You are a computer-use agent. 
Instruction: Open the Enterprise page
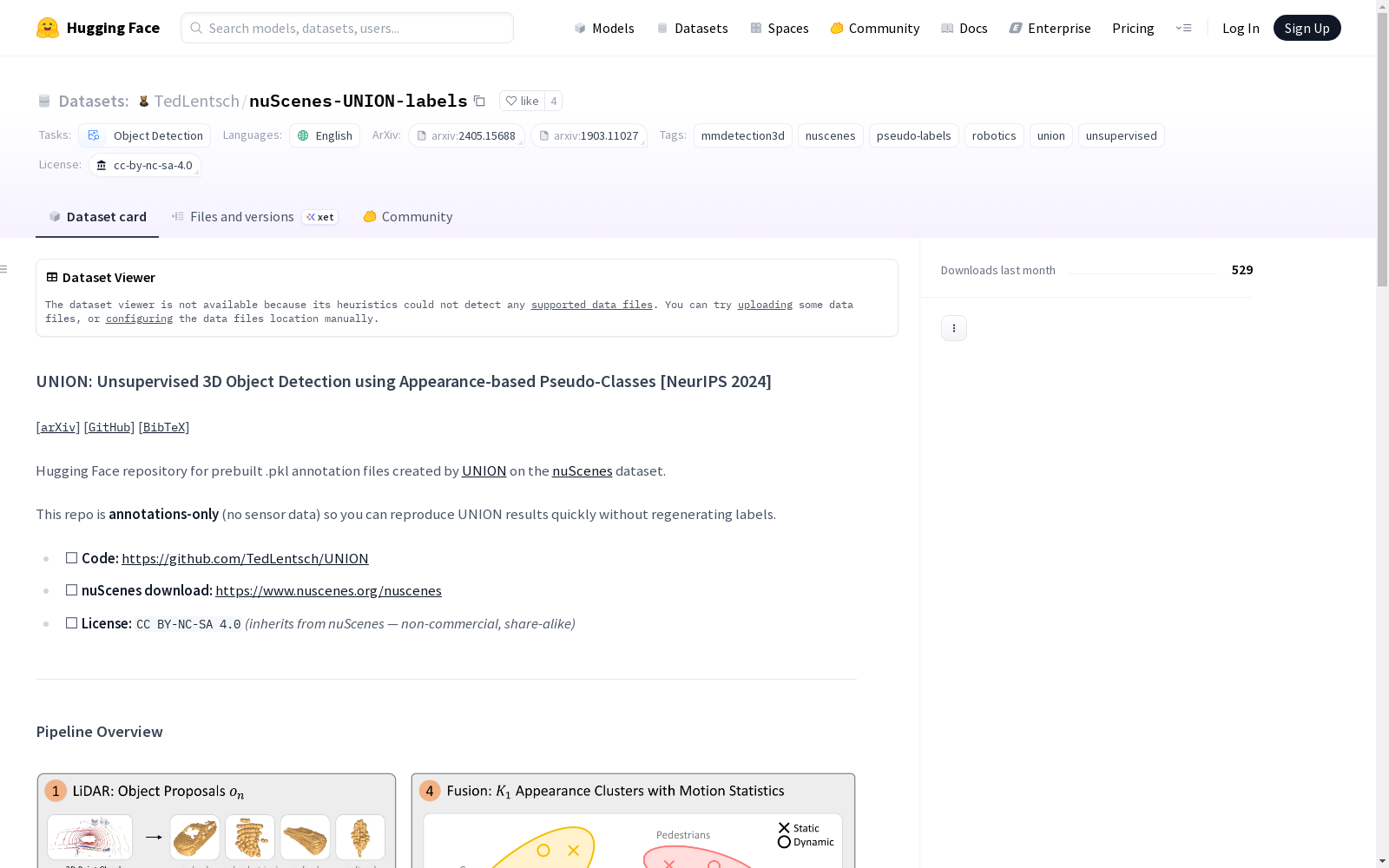click(1050, 28)
